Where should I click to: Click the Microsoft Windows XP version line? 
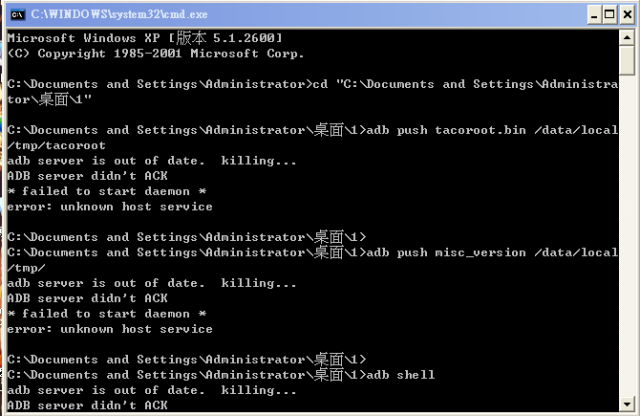click(x=145, y=38)
